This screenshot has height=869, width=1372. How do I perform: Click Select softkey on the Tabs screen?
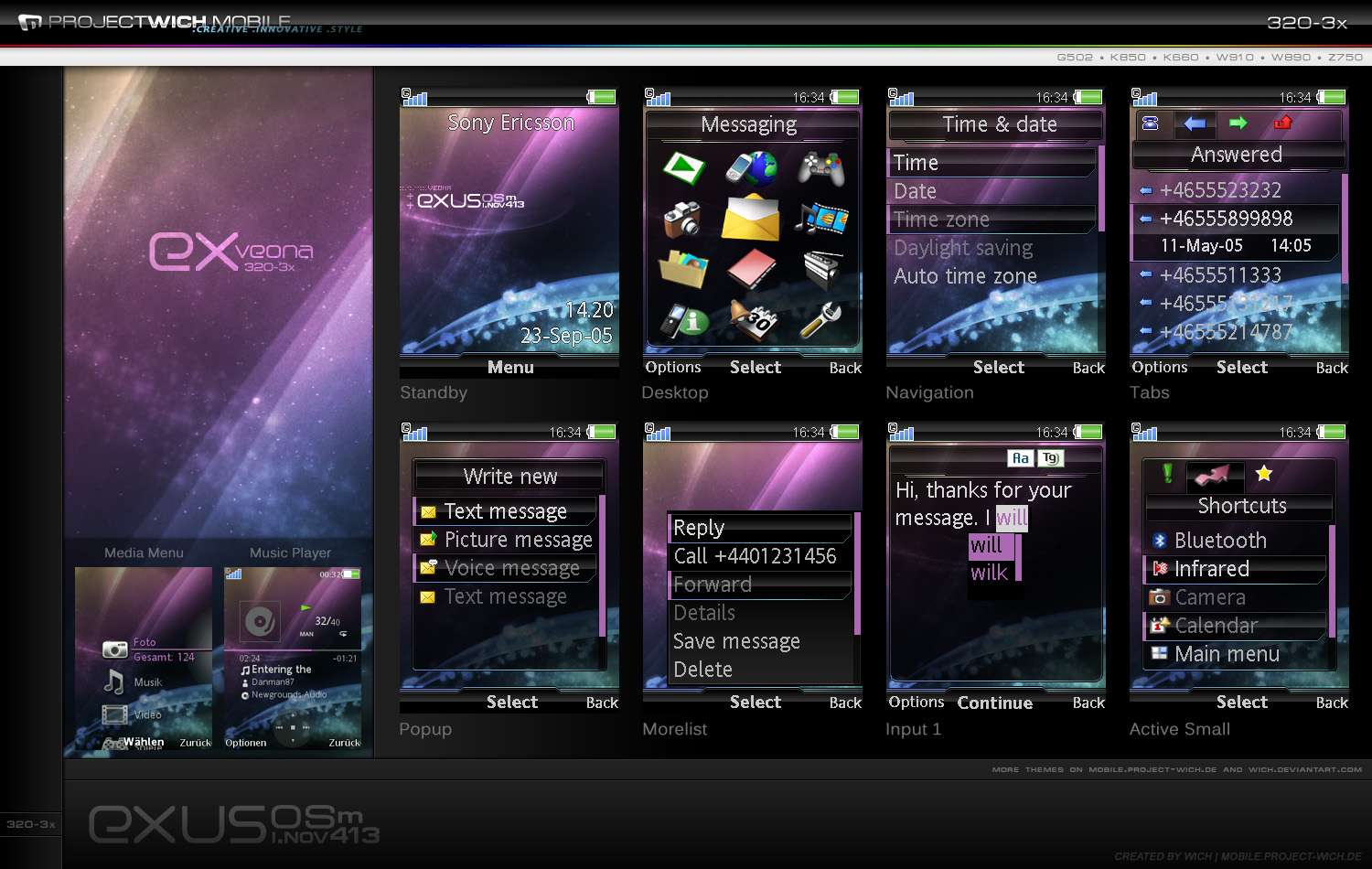(x=1242, y=367)
